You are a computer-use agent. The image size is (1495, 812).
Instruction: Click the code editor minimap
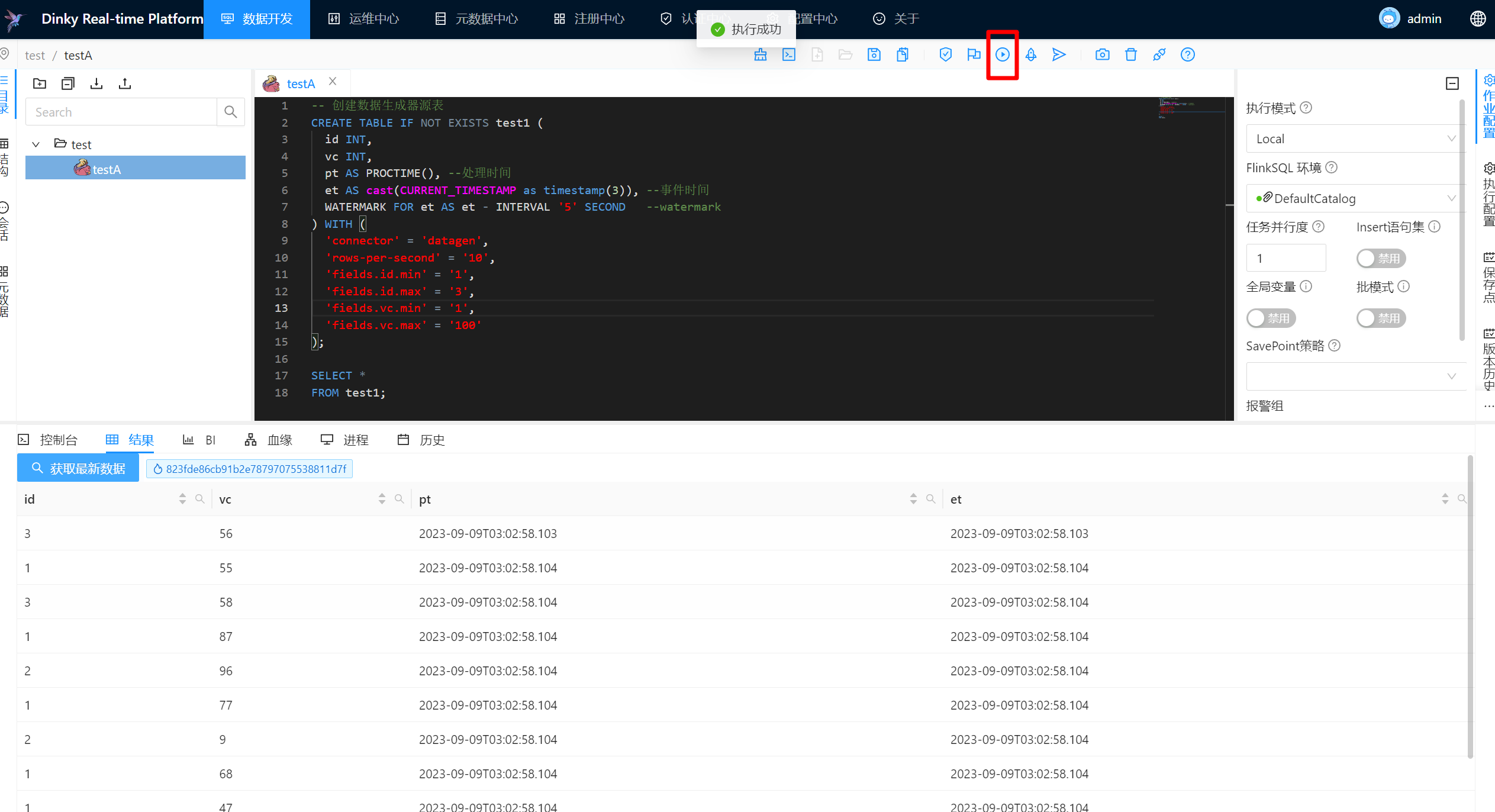click(x=1192, y=108)
